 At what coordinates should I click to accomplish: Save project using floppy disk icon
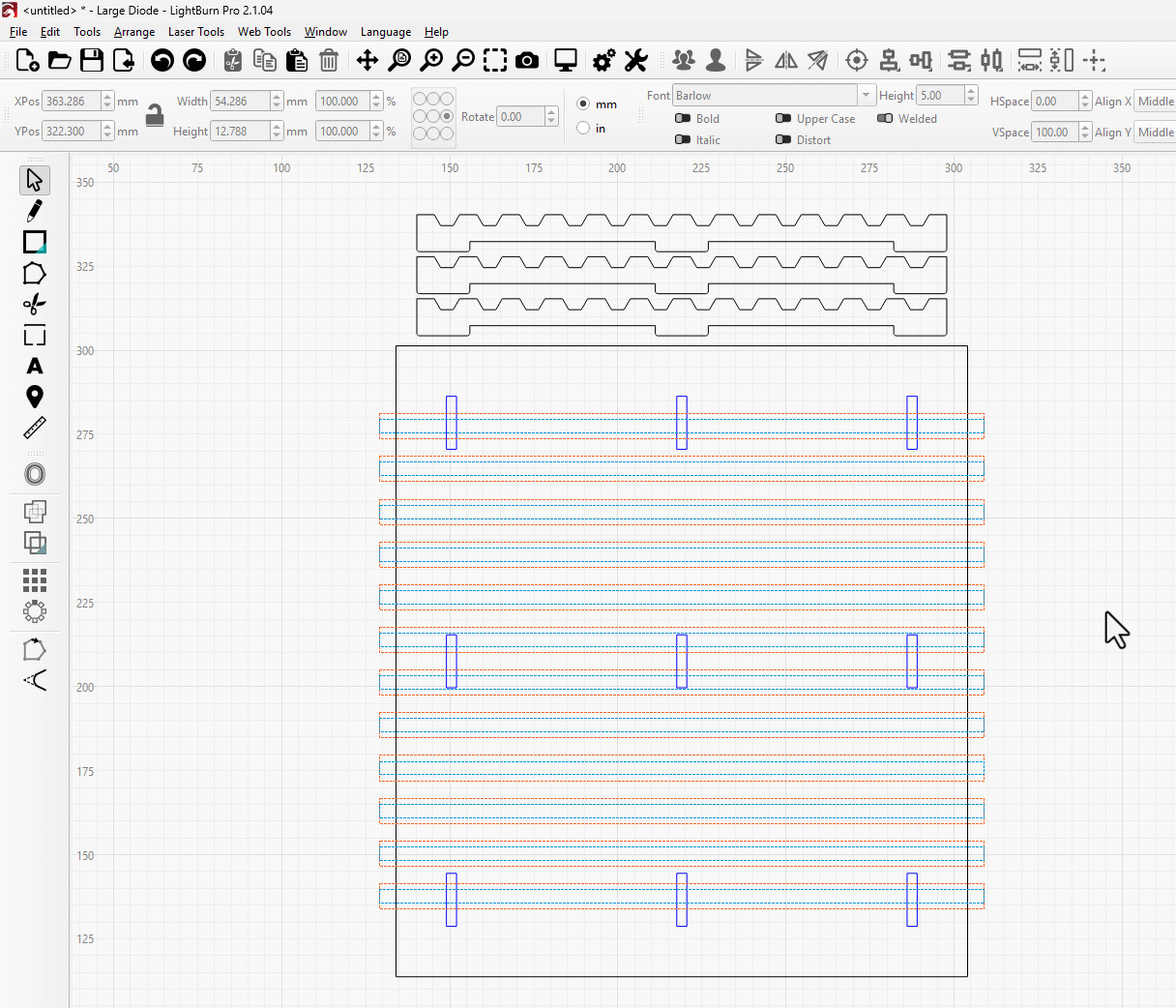92,61
